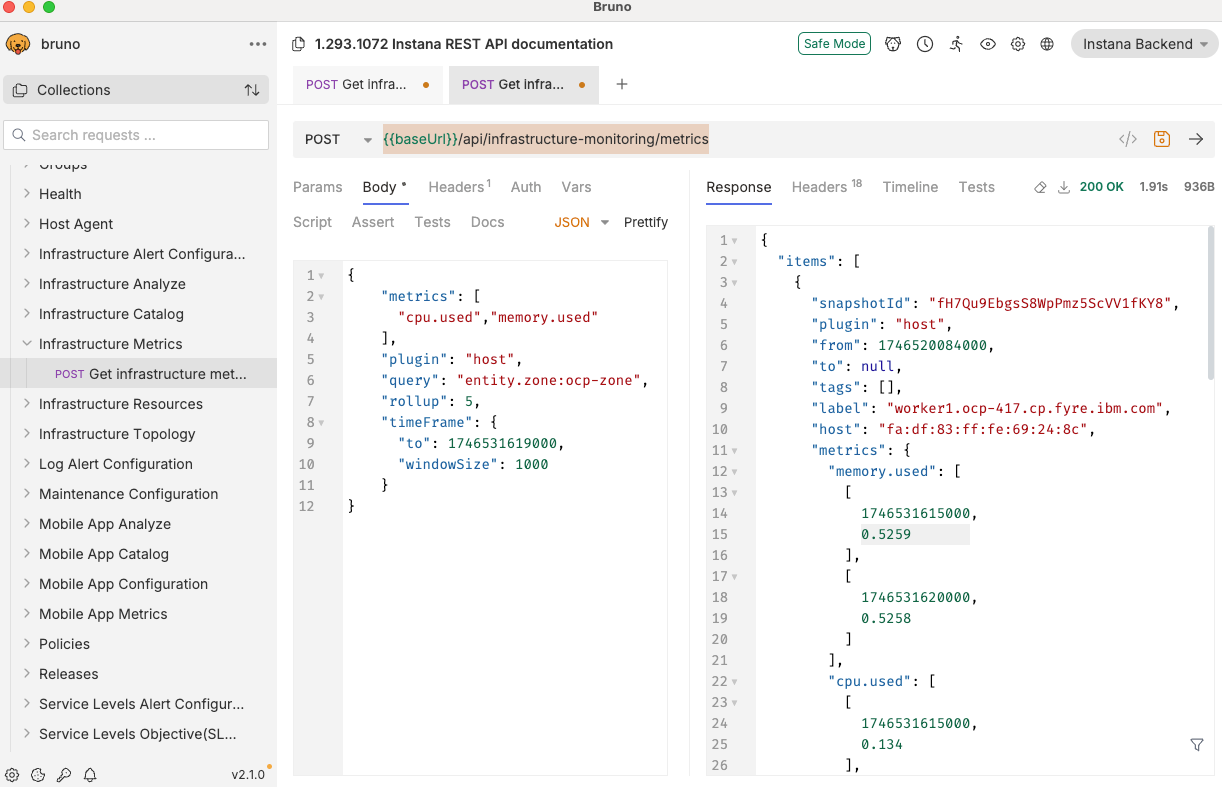Focus the Search requests field
1222x787 pixels.
(136, 135)
